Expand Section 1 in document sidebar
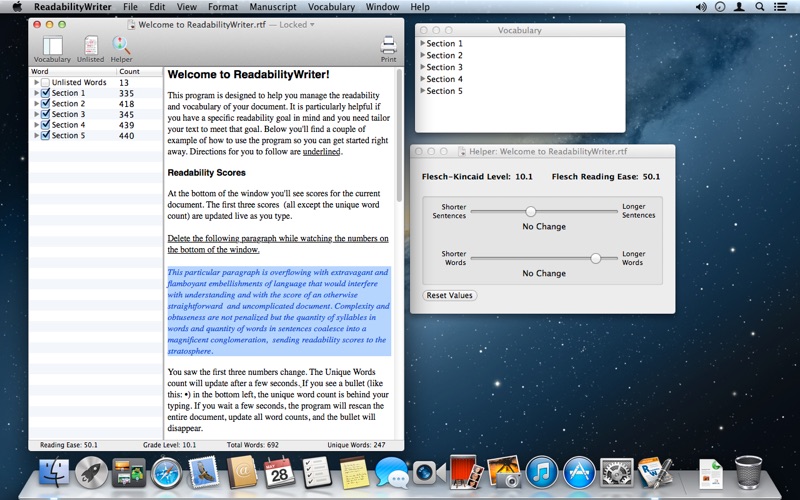Screen dimensions: 800x500 36,93
